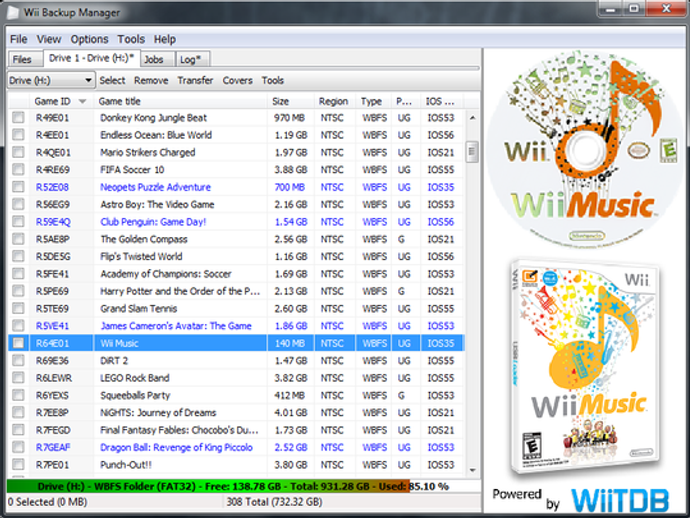Screen dimensions: 690x518
Task: Click the 308 Total (732.32 GB) status text
Action: pos(274,502)
